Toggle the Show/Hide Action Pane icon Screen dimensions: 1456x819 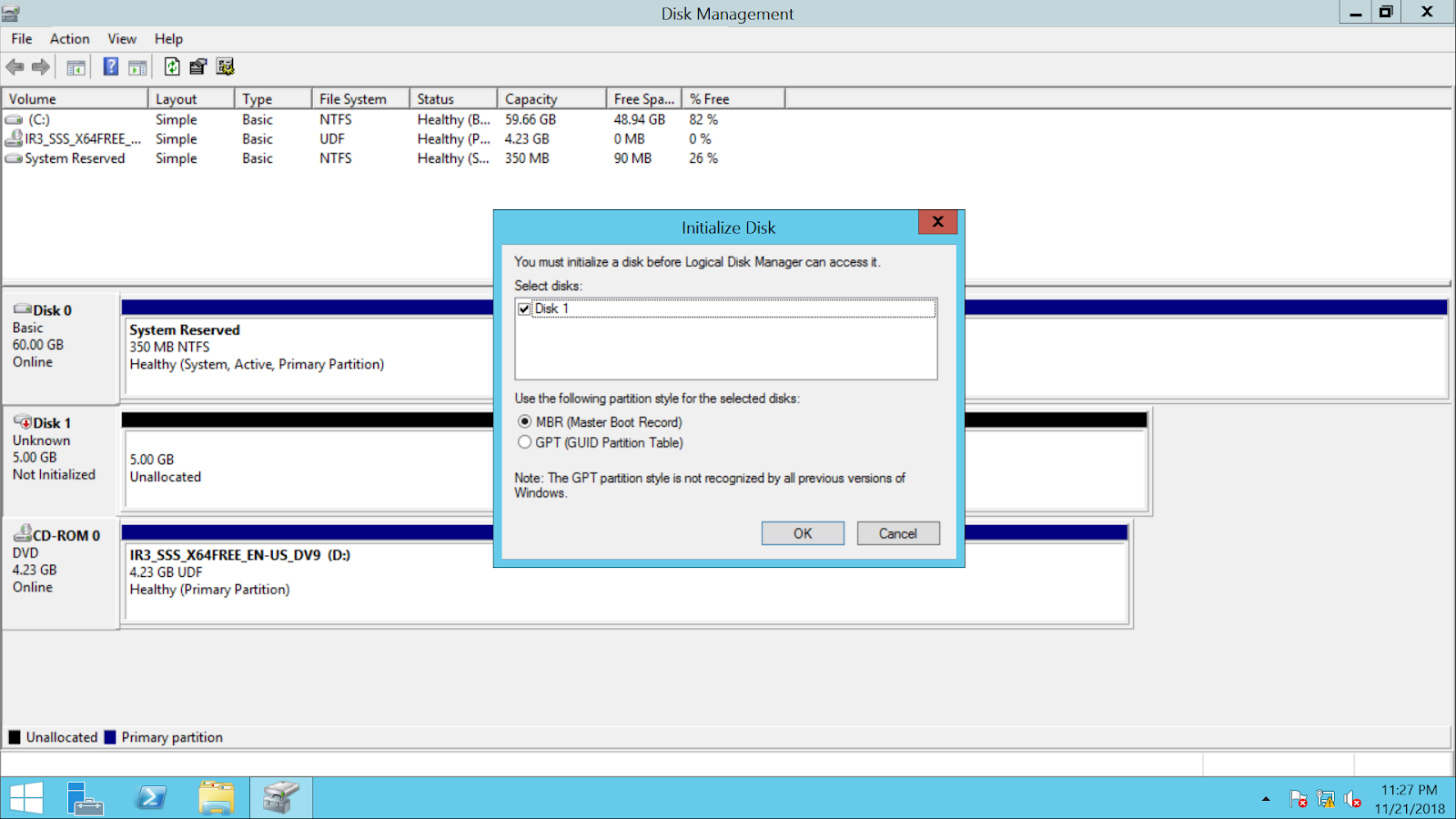pos(137,66)
